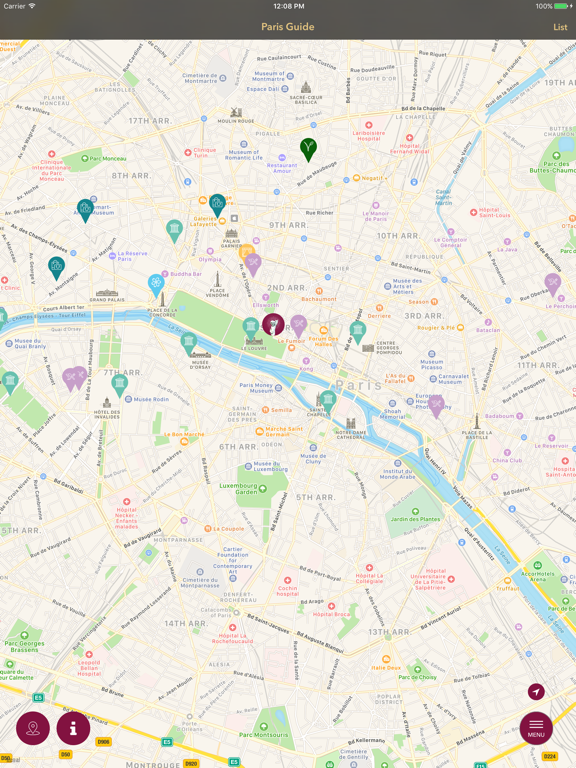576x768 pixels.
Task: Select the purple restaurant pin near Le Fumoir
Action: click(x=298, y=325)
